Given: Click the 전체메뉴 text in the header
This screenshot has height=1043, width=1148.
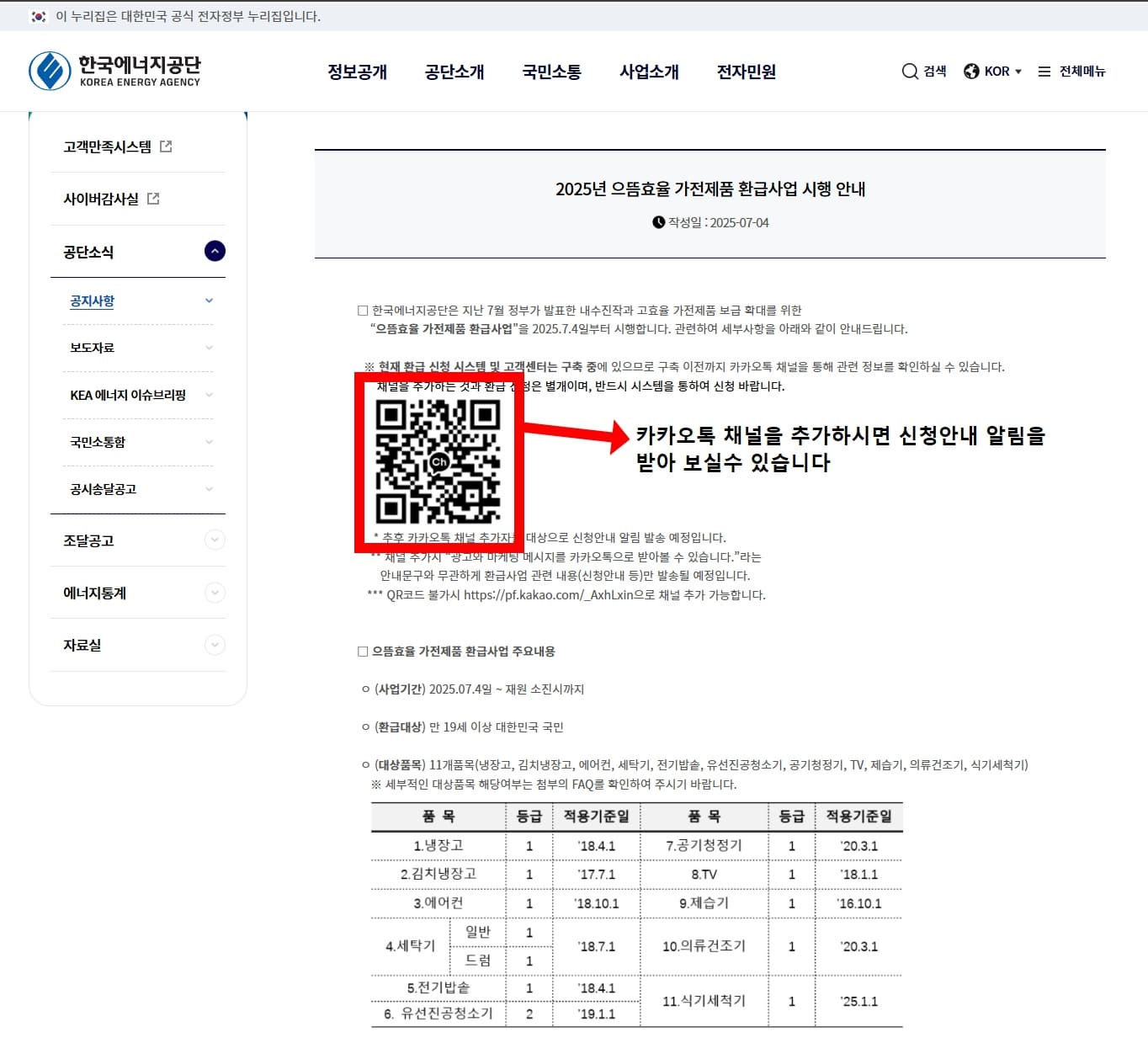Looking at the screenshot, I should (1082, 72).
